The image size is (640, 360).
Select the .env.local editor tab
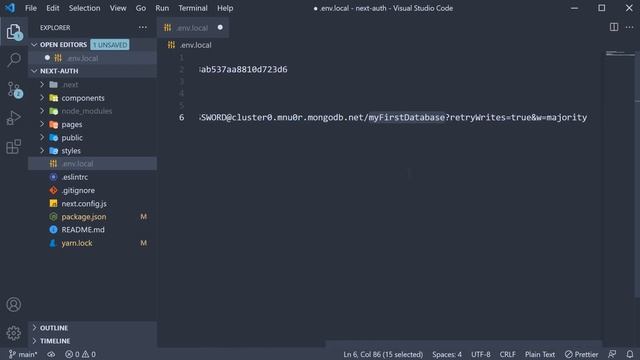pyautogui.click(x=193, y=28)
